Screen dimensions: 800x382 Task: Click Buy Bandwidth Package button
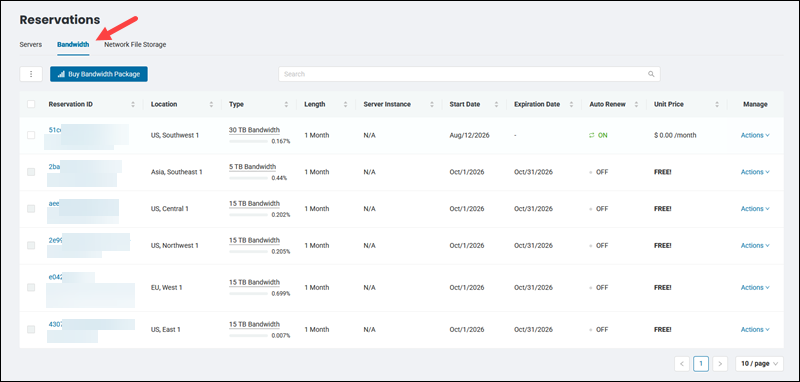click(x=98, y=74)
